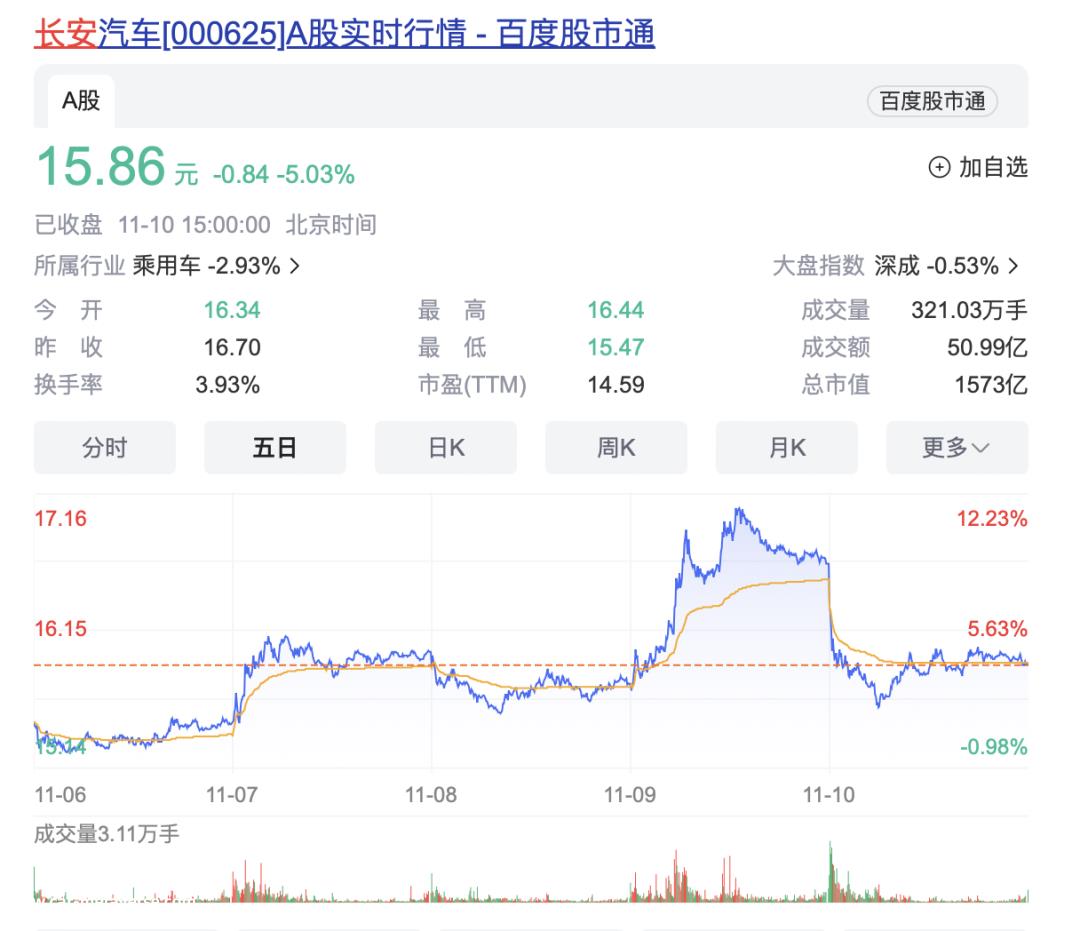
Task: Click the 已收盘 market status text
Action: point(68,224)
